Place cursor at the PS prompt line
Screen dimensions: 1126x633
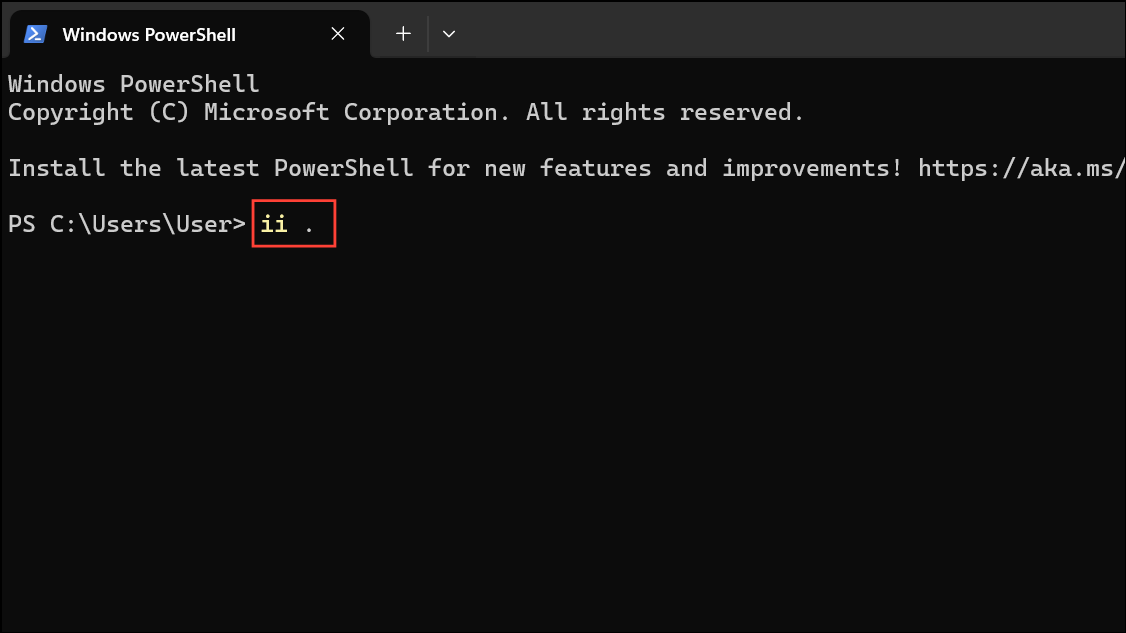[x=125, y=224]
